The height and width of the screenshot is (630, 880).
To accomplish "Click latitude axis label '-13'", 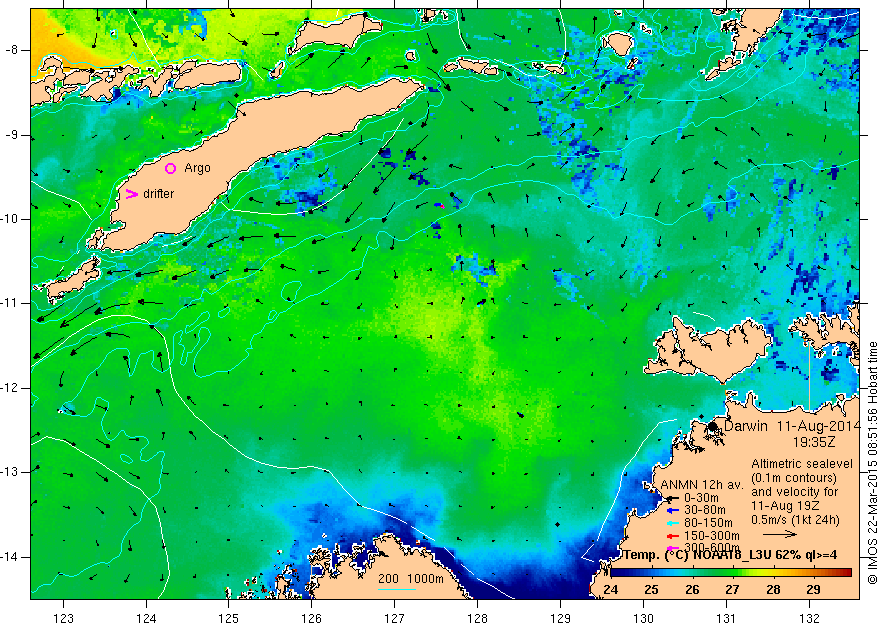I will coord(10,472).
